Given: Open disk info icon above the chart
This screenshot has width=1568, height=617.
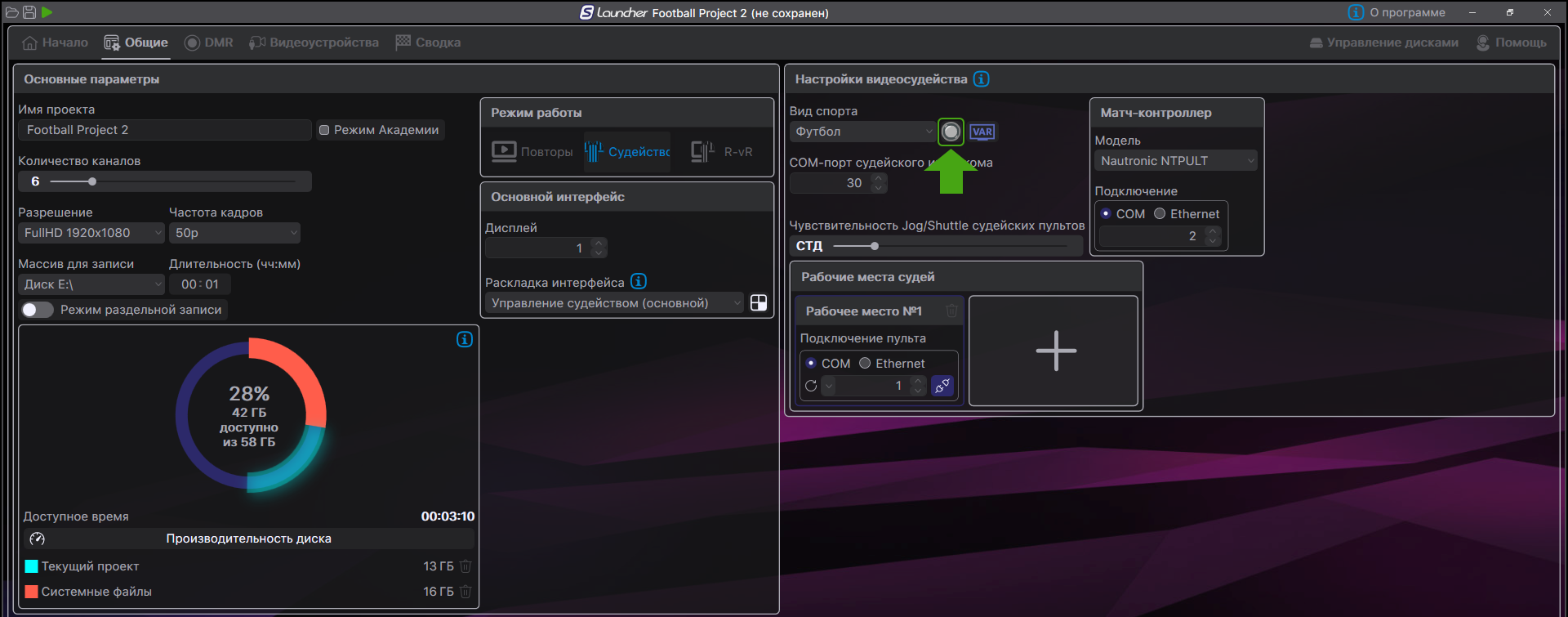Looking at the screenshot, I should click(464, 339).
